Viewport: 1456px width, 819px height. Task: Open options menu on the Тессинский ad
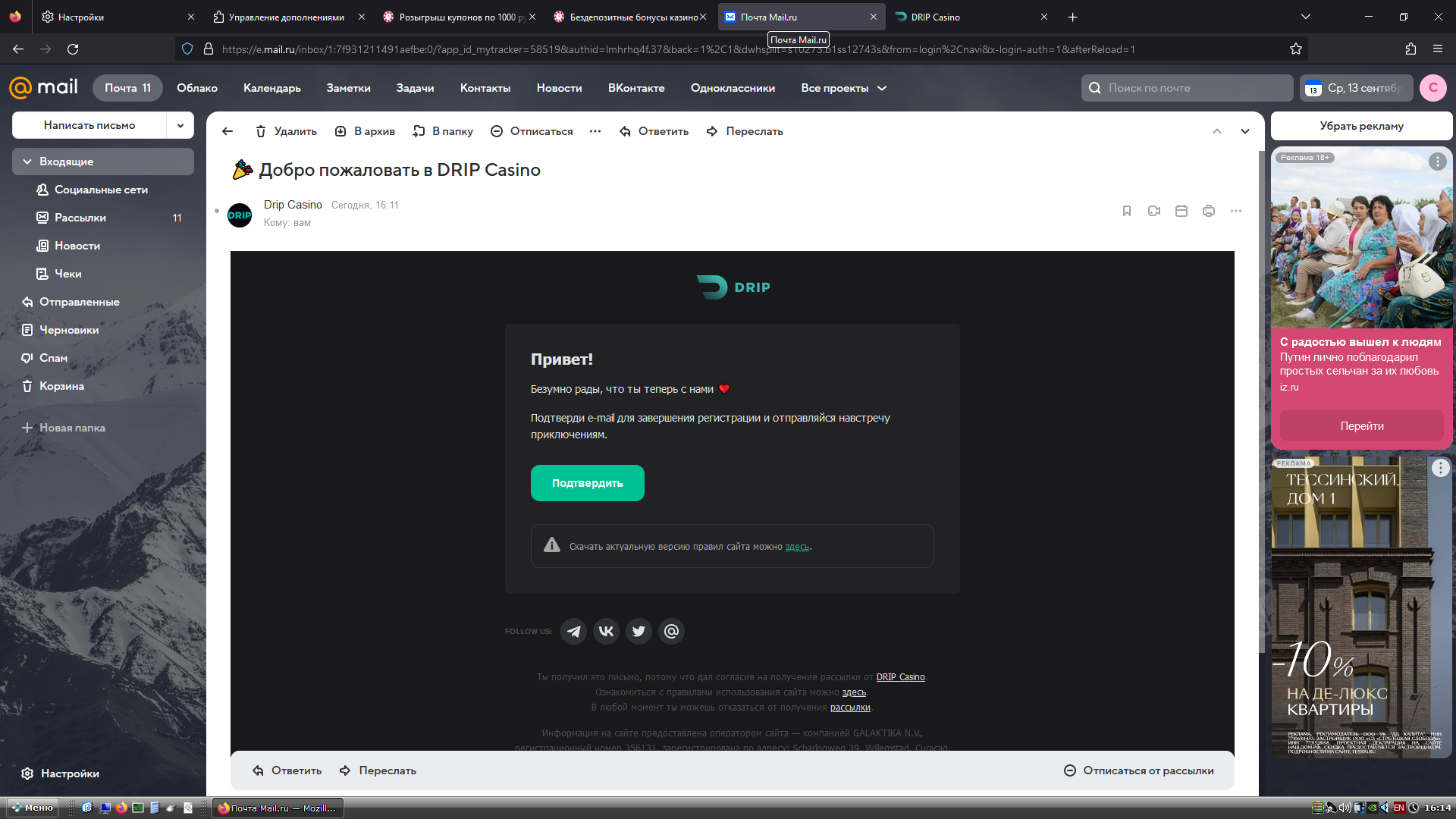(1440, 469)
